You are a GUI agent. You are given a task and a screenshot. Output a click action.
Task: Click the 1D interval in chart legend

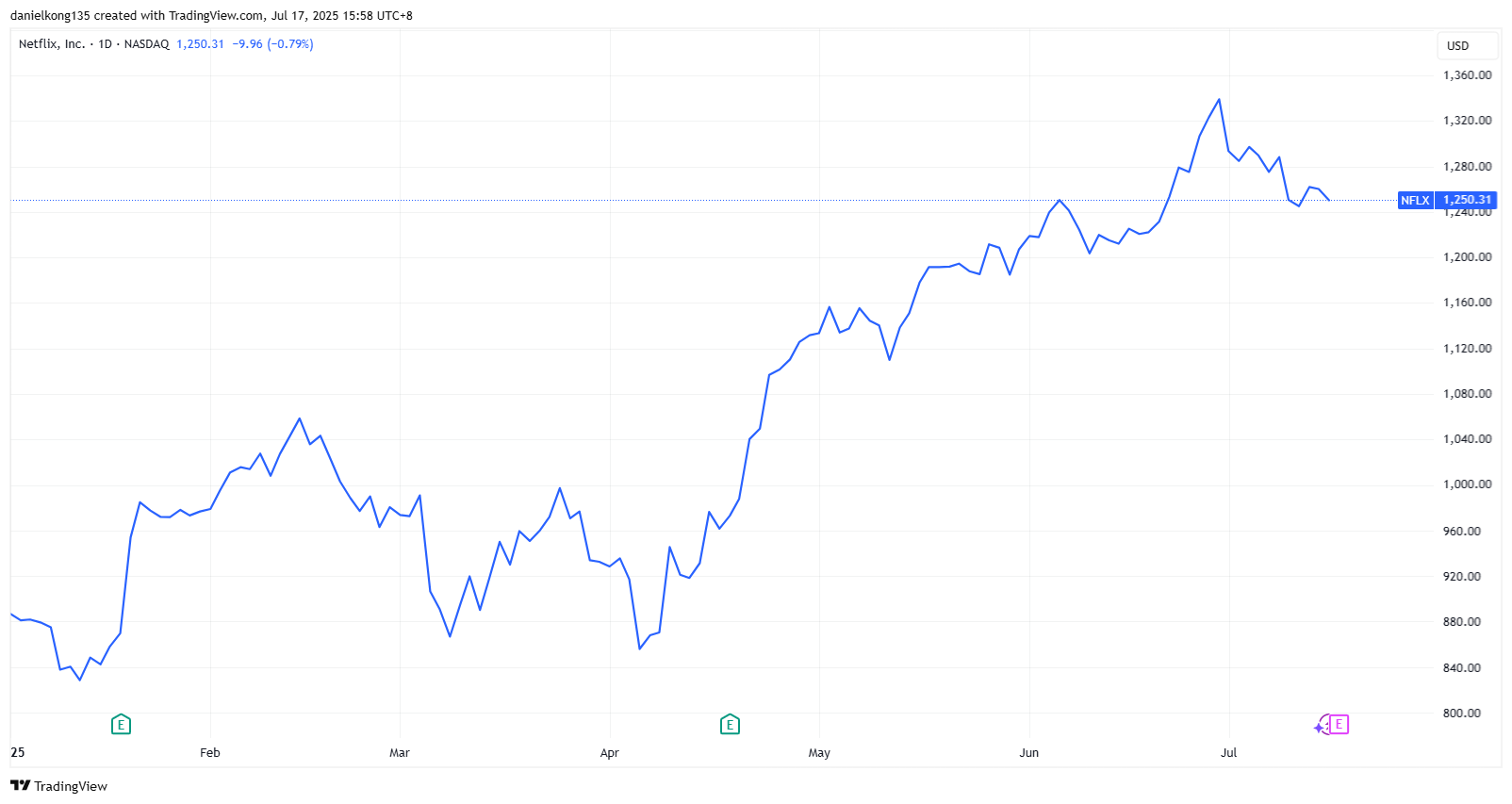click(x=106, y=44)
